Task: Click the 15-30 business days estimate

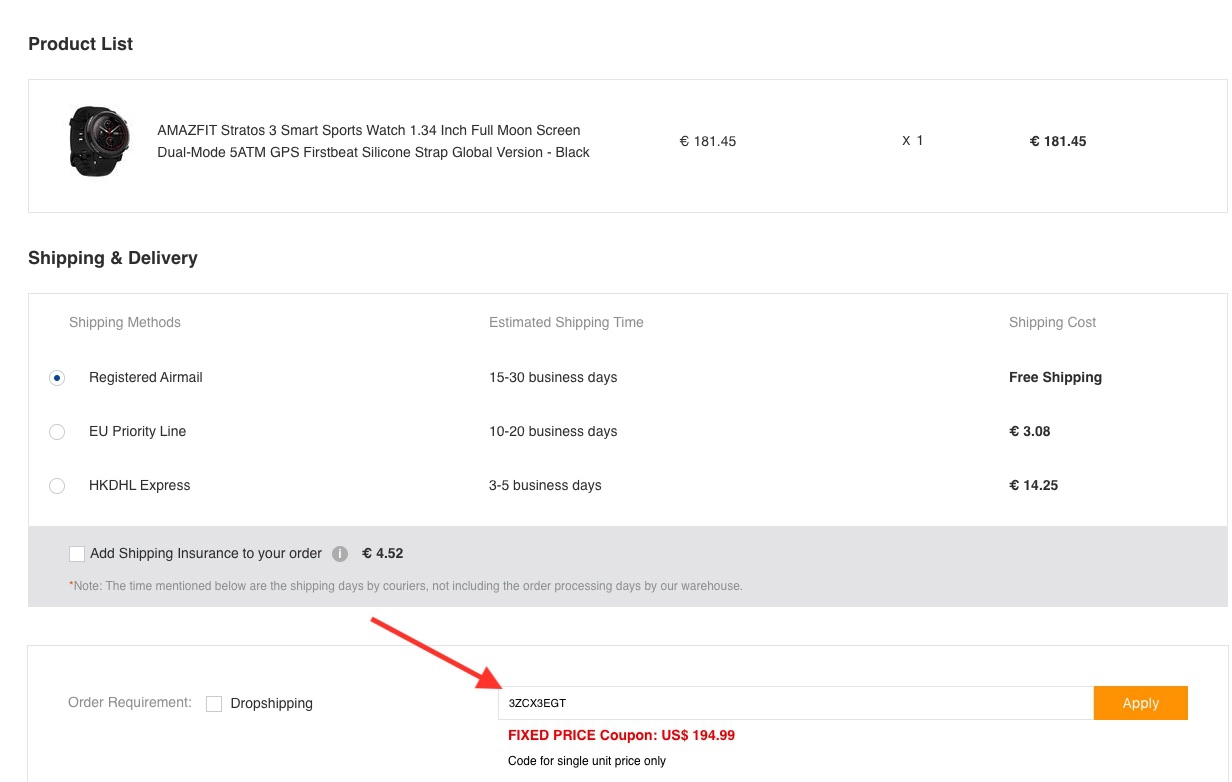Action: 553,377
